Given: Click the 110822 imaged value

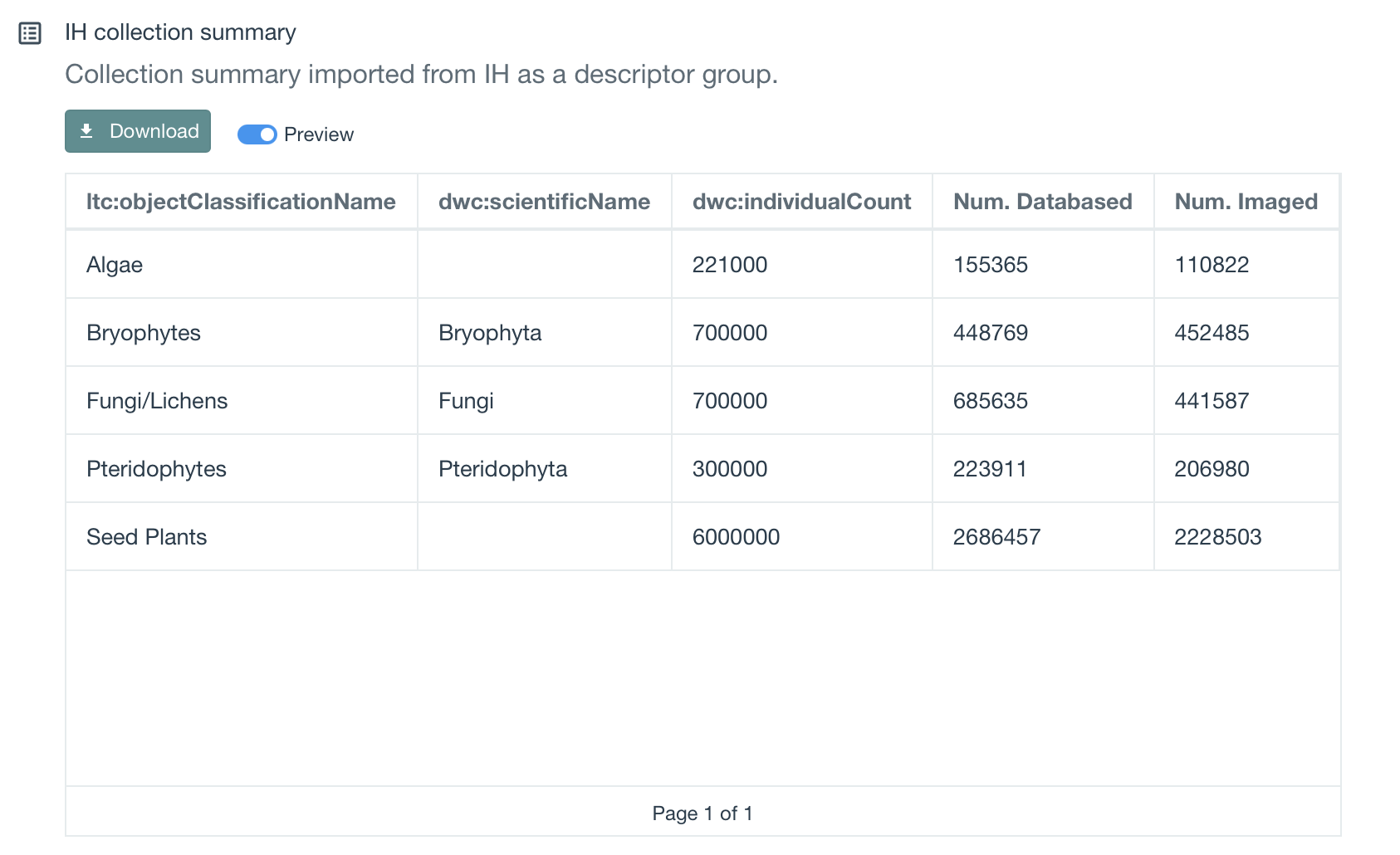Looking at the screenshot, I should click(x=1212, y=265).
